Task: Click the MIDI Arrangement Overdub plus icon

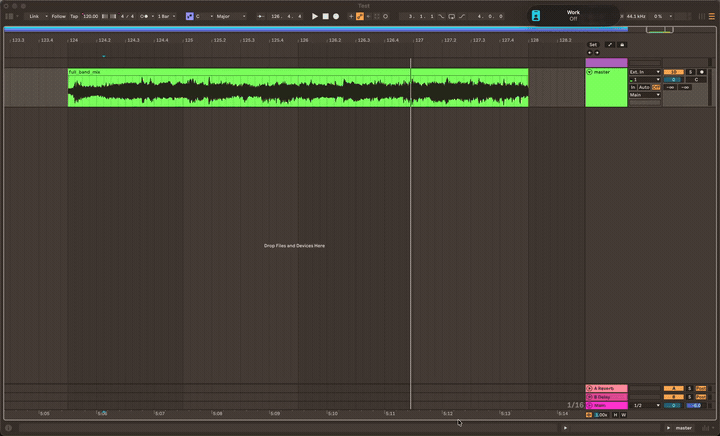Action: 351,16
